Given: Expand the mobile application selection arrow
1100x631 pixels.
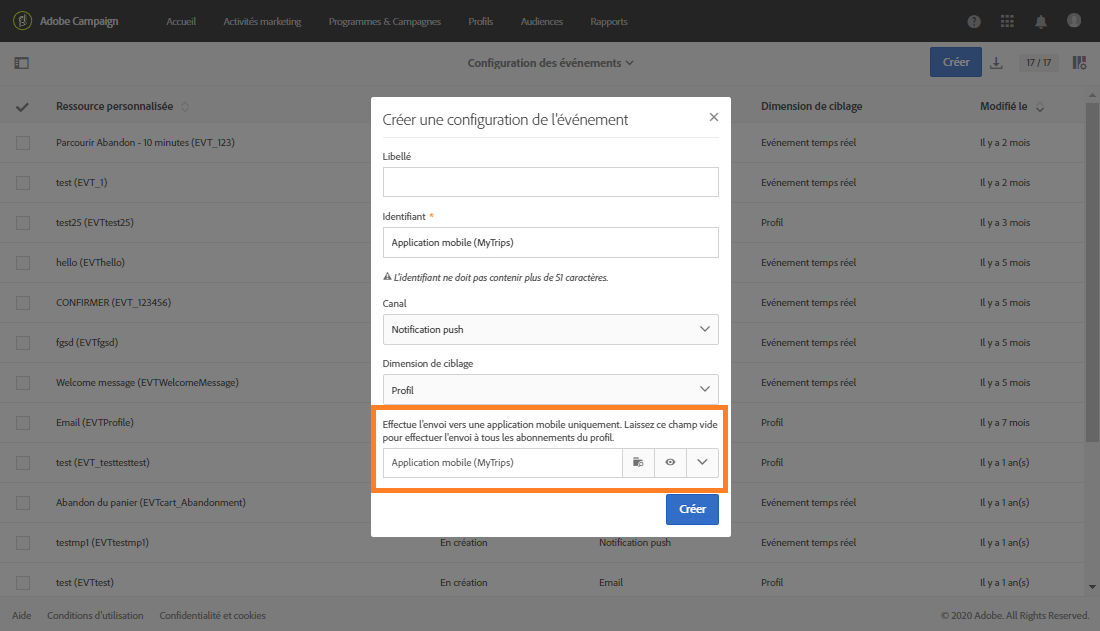Looking at the screenshot, I should click(703, 462).
